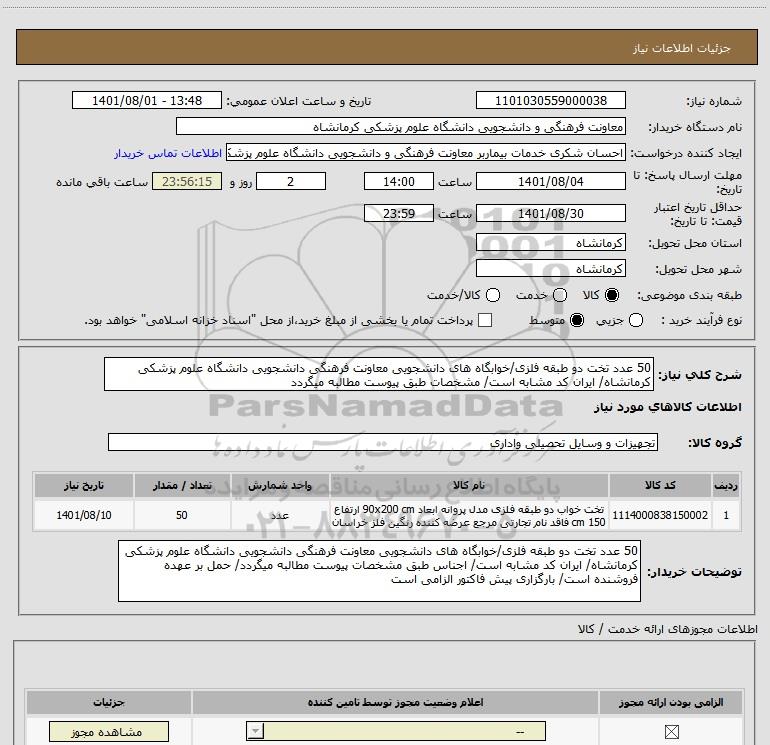This screenshot has width=770, height=745.
Task: Open the license status dropdown arrow
Action: tap(255, 731)
